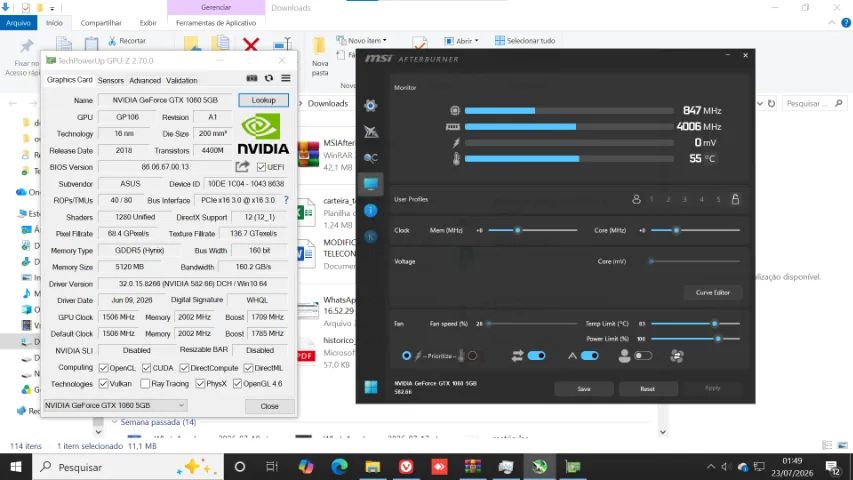The image size is (853, 480).
Task: Click Bus Interface question mark in GPU-Z
Action: (286, 200)
